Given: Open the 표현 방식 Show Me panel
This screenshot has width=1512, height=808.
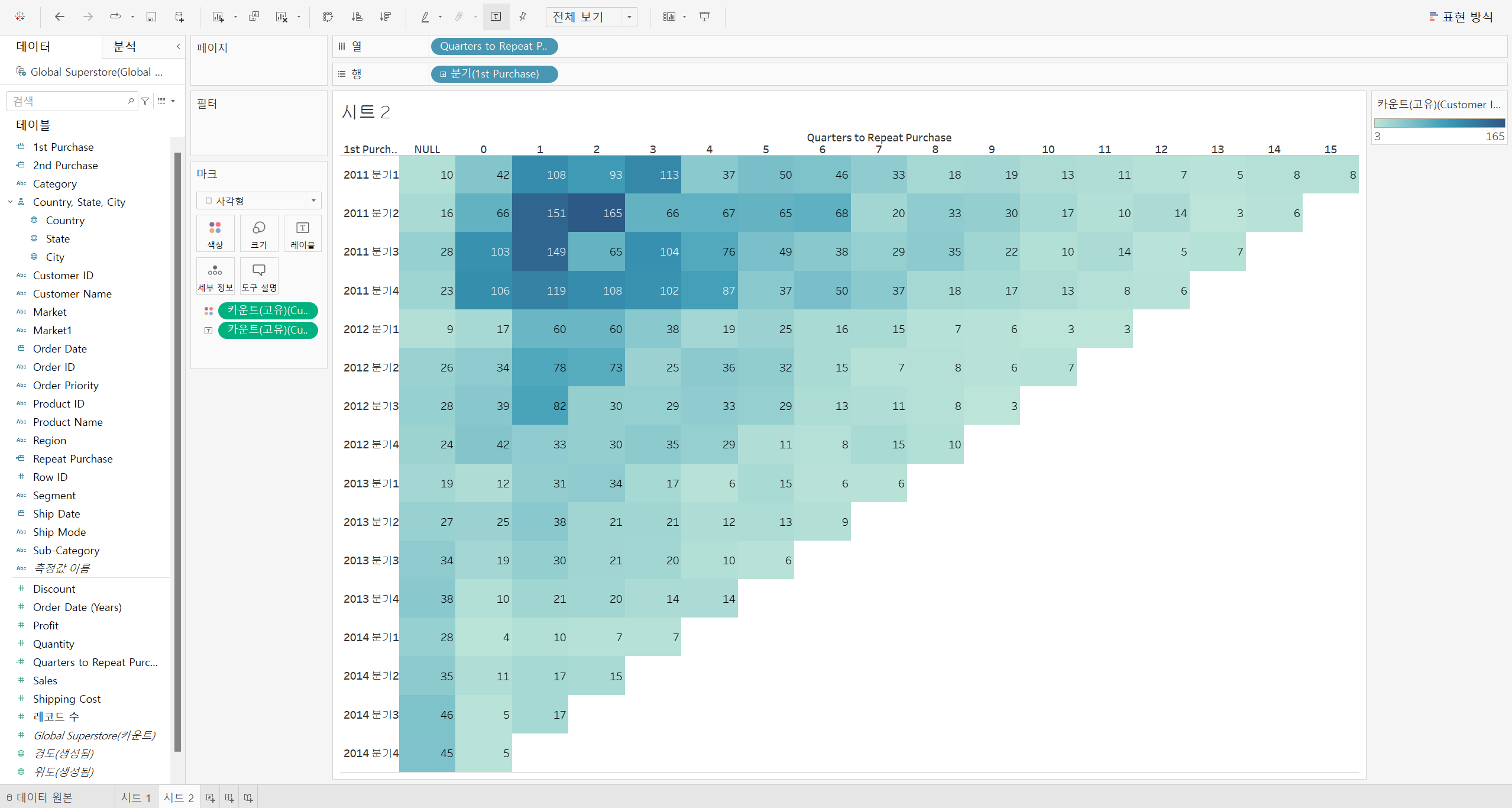Looking at the screenshot, I should tap(1461, 17).
